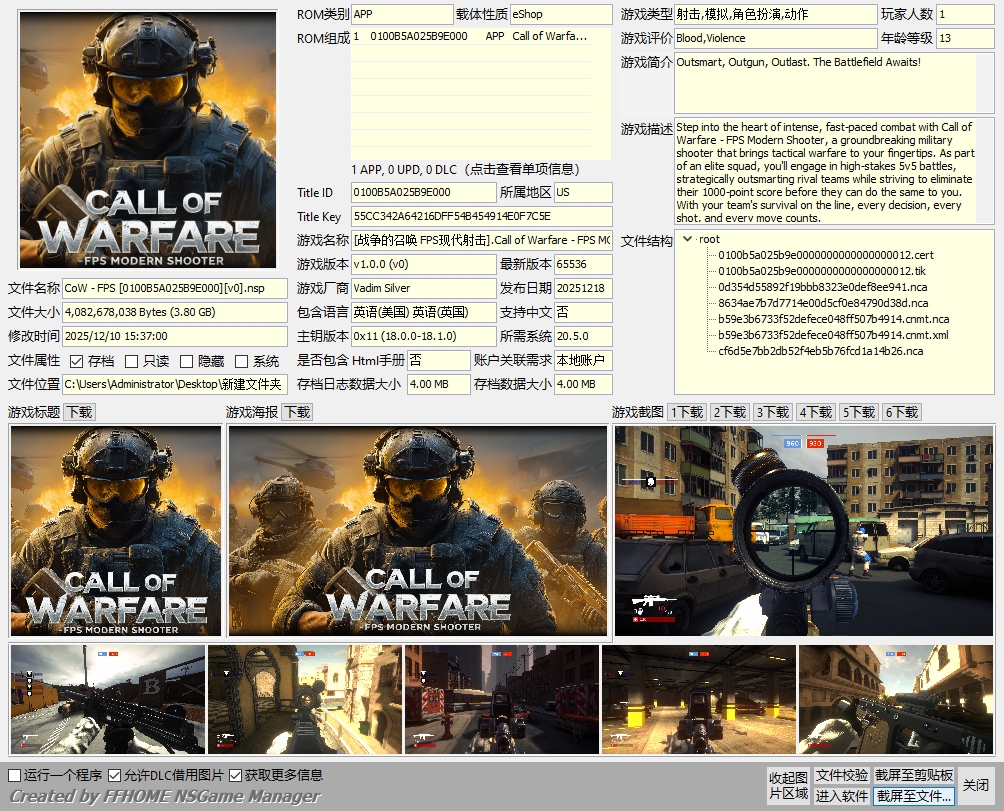Click 截屏至文件... to save screenshot

click(914, 796)
